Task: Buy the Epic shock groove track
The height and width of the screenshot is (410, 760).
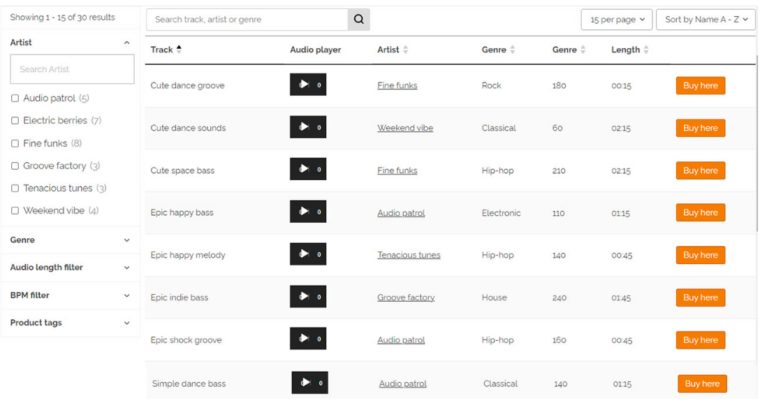Action: tap(700, 340)
